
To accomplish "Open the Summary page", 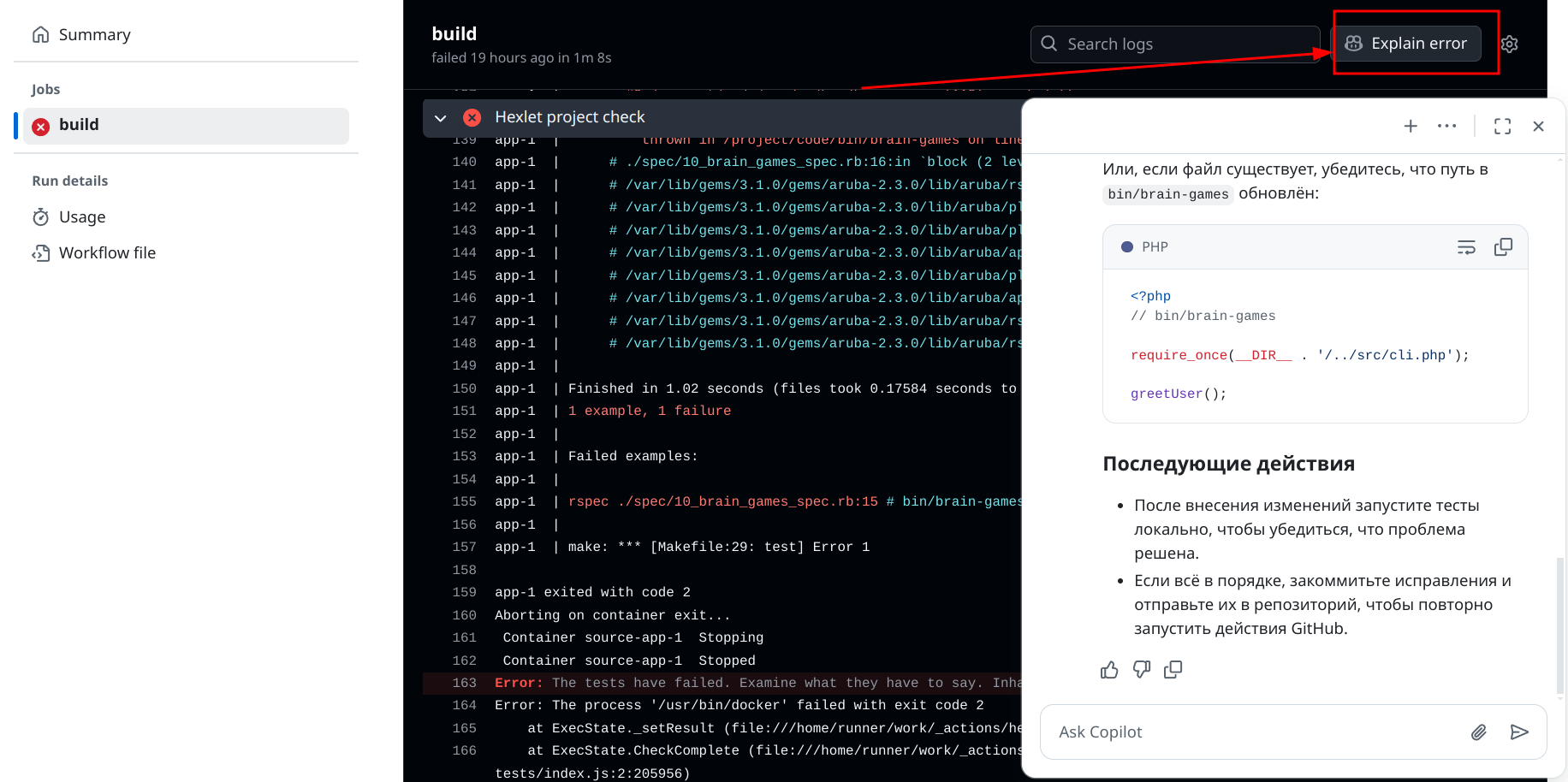I will pyautogui.click(x=94, y=34).
